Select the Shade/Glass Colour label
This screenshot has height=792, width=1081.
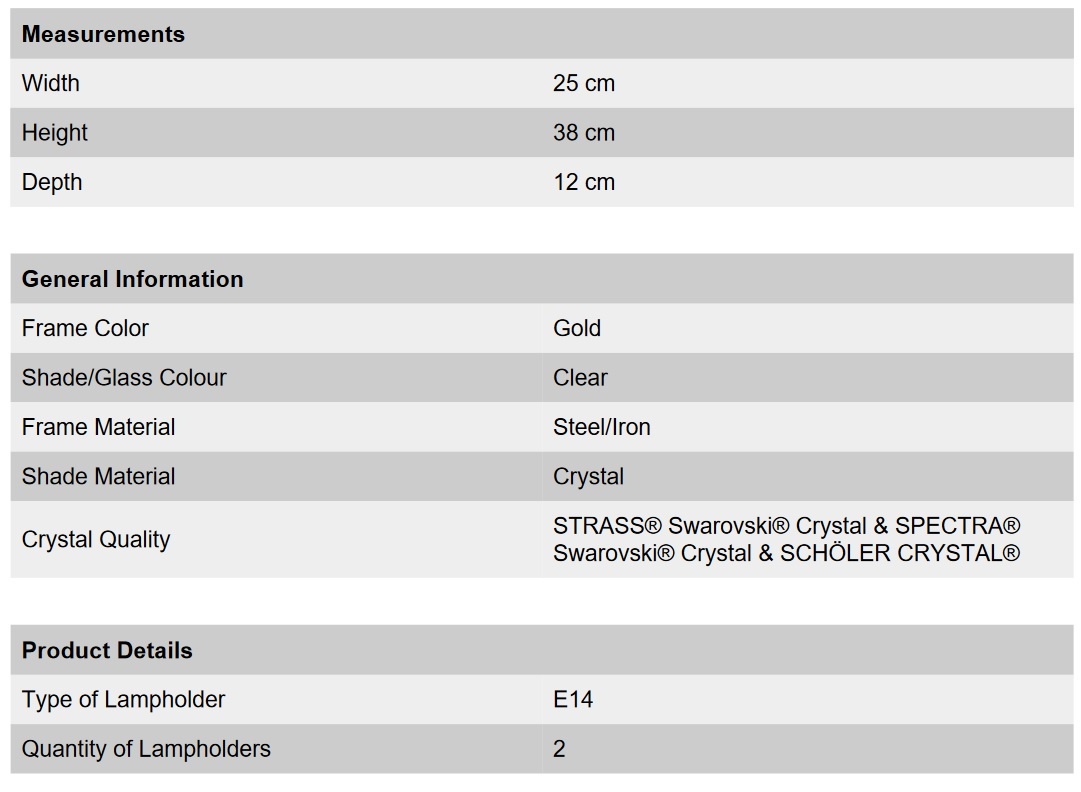coord(124,378)
